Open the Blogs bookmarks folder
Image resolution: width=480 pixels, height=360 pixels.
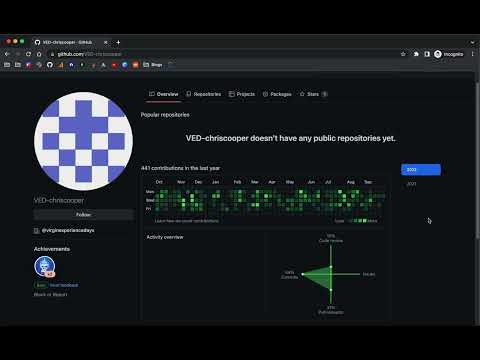(x=153, y=65)
